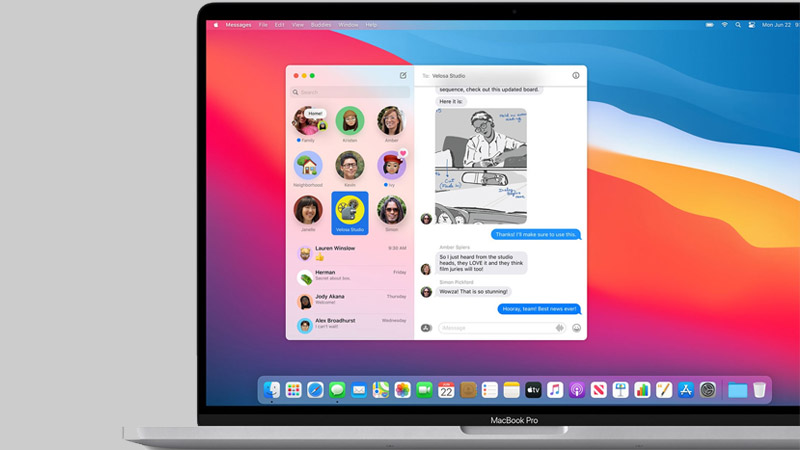Open the pinned Family conversation

click(308, 124)
